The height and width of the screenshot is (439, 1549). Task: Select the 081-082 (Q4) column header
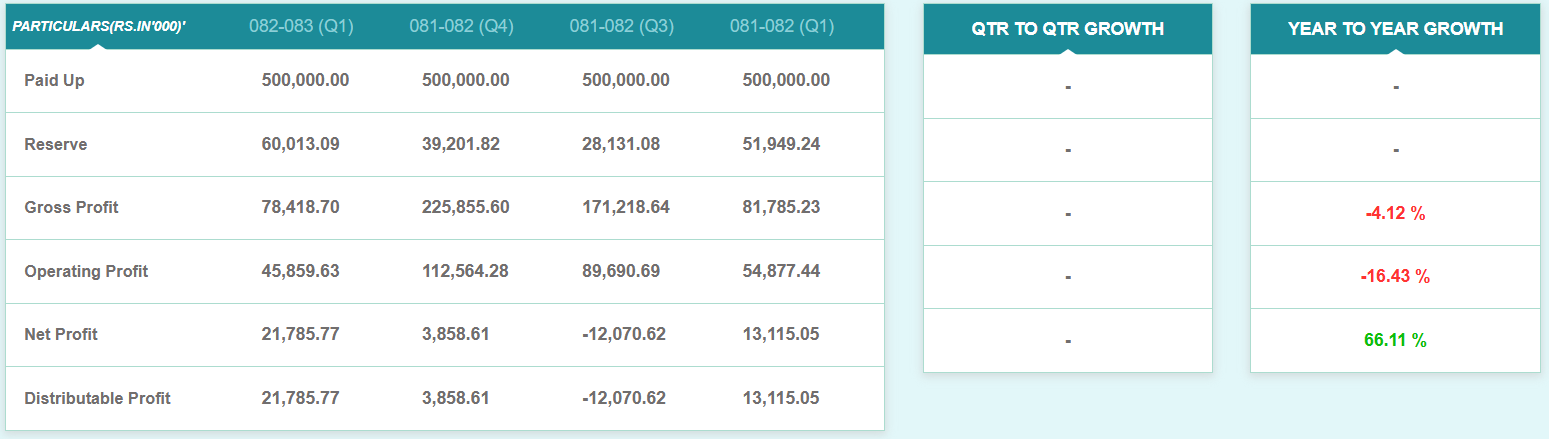pos(461,26)
